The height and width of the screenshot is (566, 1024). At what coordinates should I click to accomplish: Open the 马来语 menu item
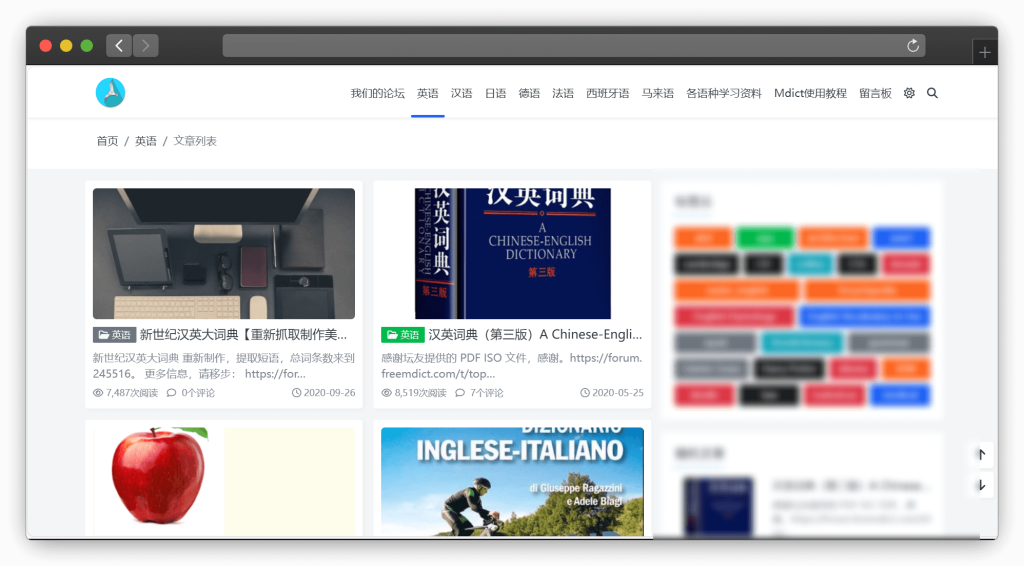pyautogui.click(x=658, y=93)
